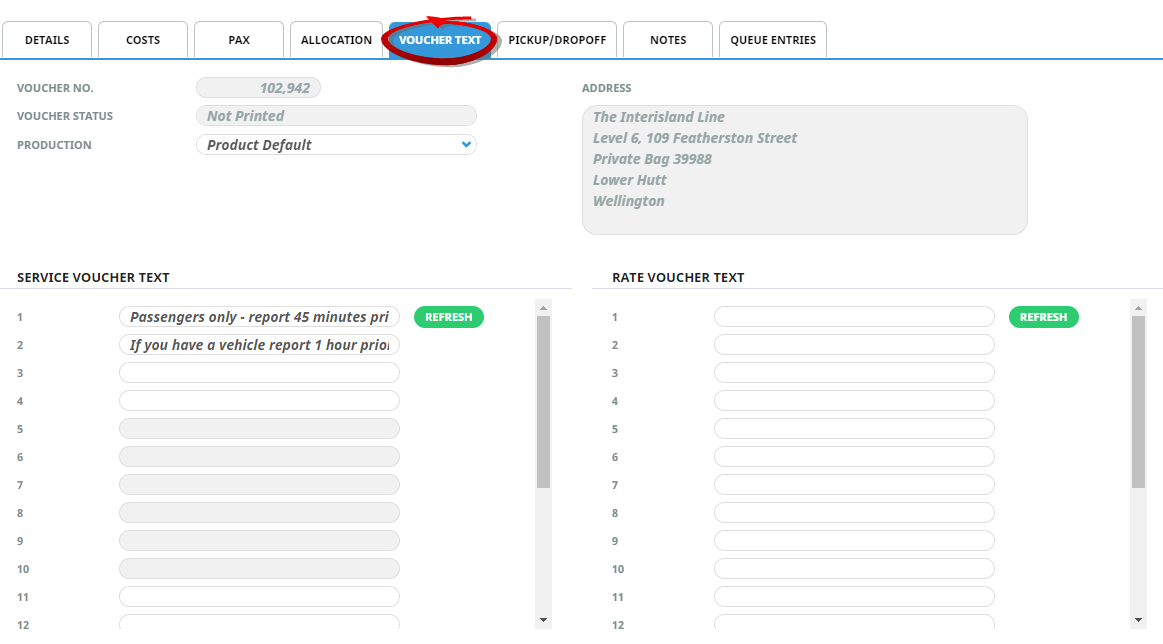1163x644 pixels.
Task: Select rate voucher text line 4 field
Action: click(x=854, y=401)
